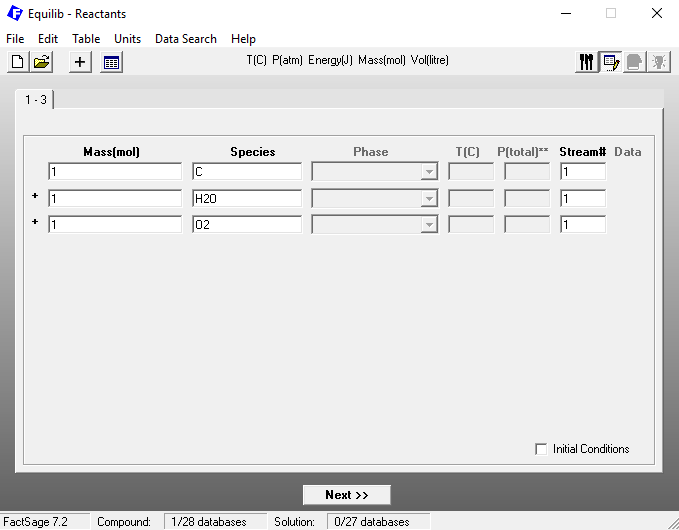Expand the Phase dropdown for species C
Image resolution: width=679 pixels, height=530 pixels.
click(429, 172)
